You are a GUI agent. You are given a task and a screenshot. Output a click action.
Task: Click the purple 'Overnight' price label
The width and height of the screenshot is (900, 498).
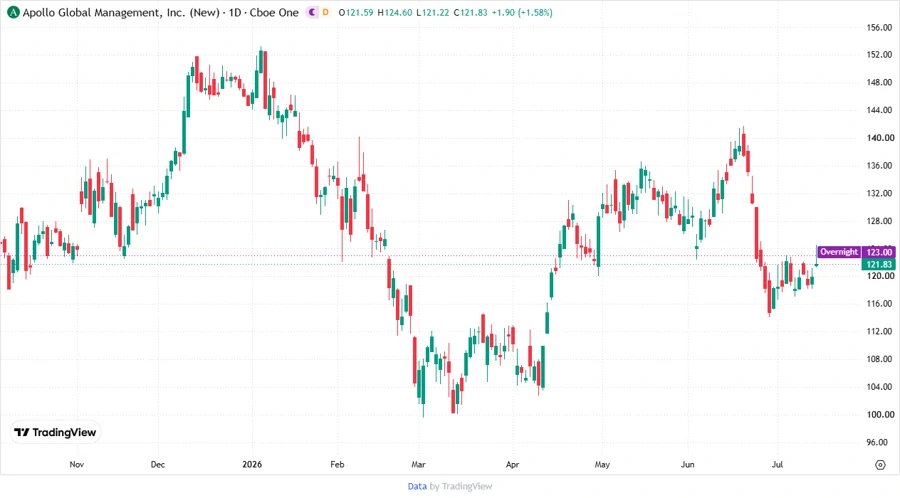pyautogui.click(x=839, y=252)
